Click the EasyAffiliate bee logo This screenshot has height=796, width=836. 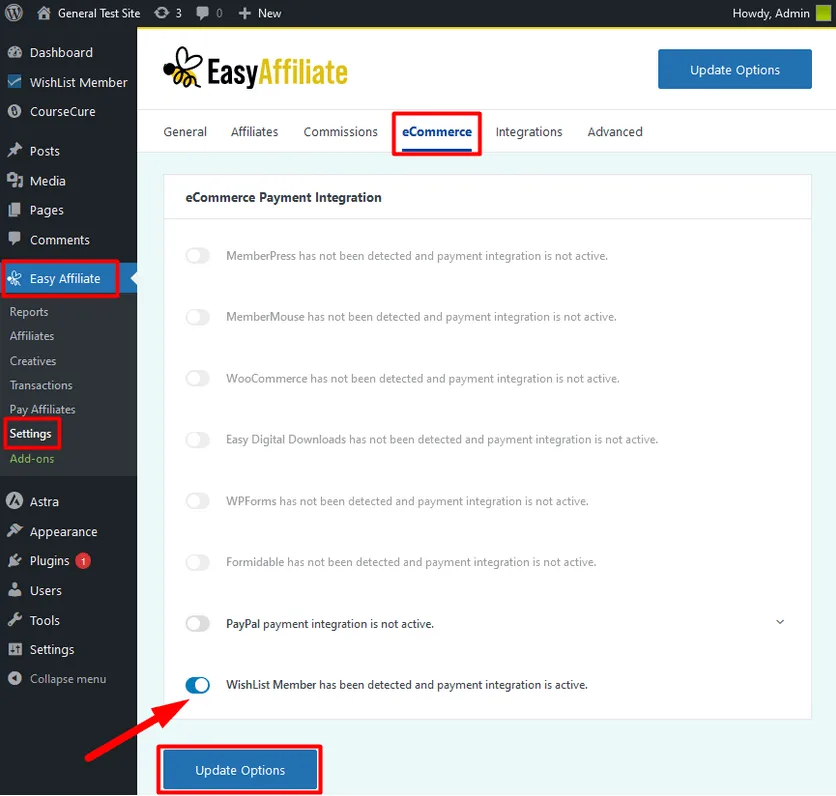pos(183,68)
